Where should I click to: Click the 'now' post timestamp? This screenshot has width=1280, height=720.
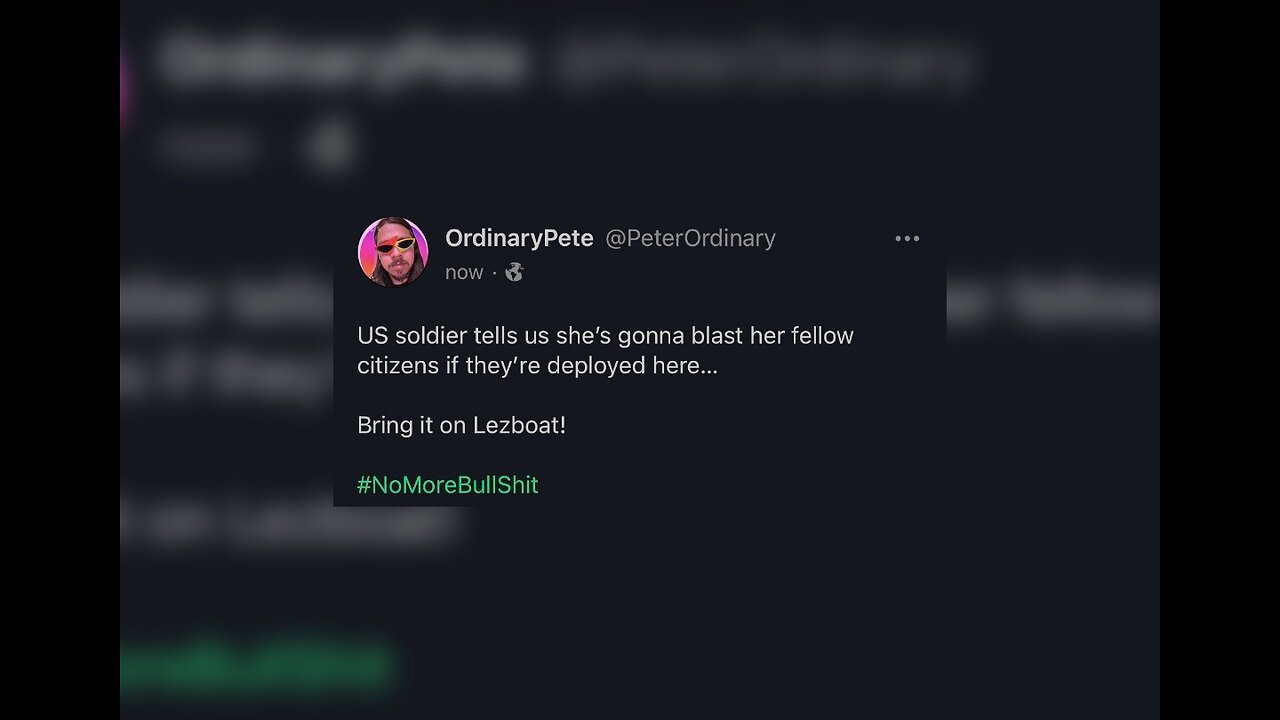click(464, 272)
